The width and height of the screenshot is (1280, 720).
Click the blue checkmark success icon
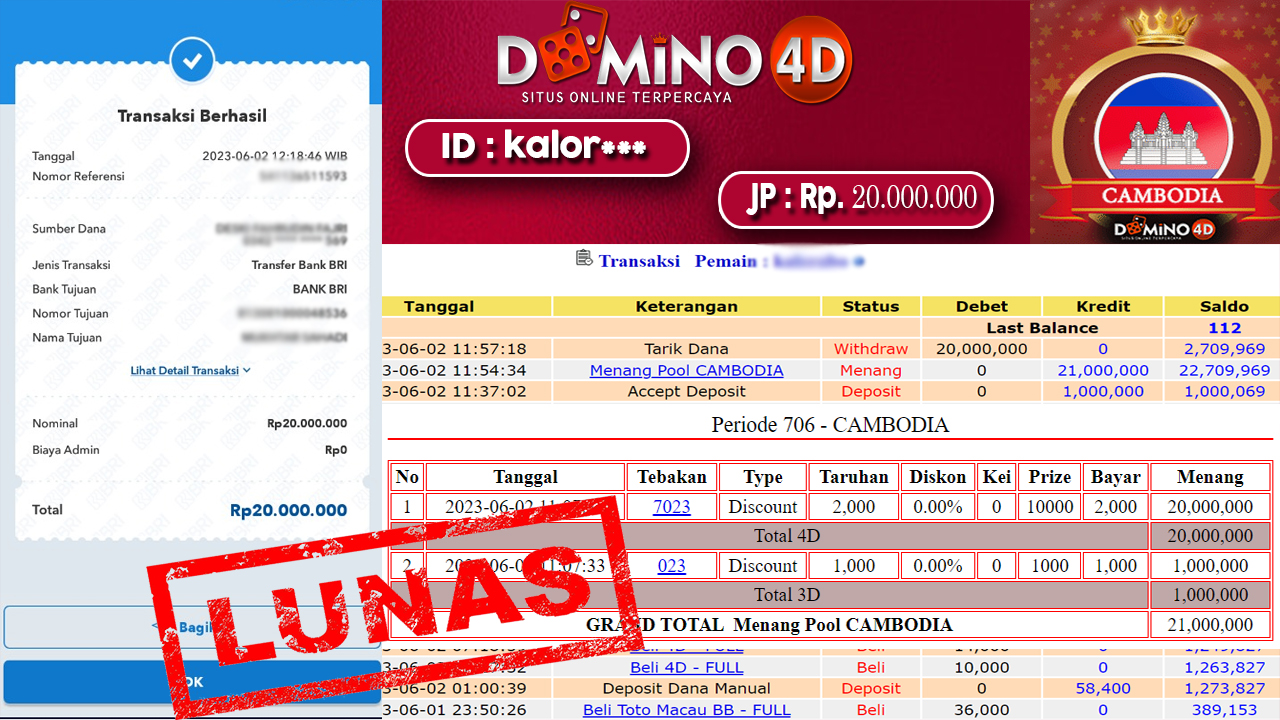click(x=192, y=60)
